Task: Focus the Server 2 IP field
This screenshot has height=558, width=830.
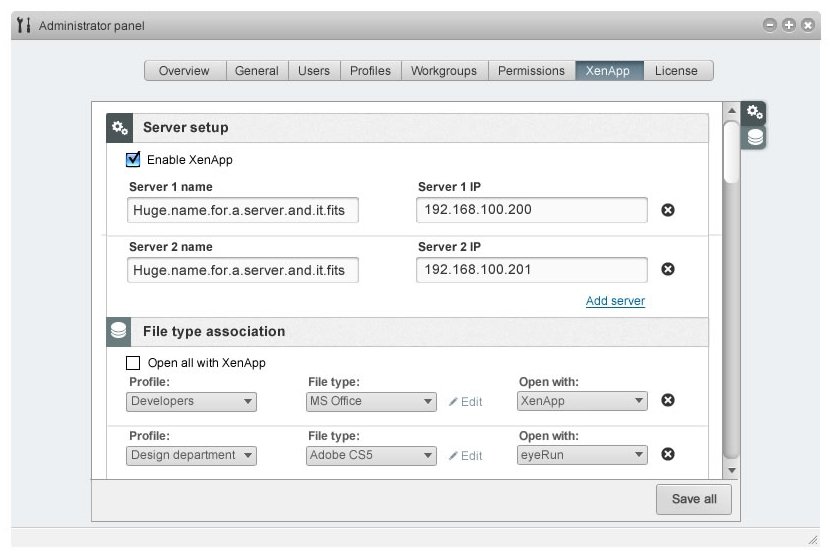Action: pos(531,269)
